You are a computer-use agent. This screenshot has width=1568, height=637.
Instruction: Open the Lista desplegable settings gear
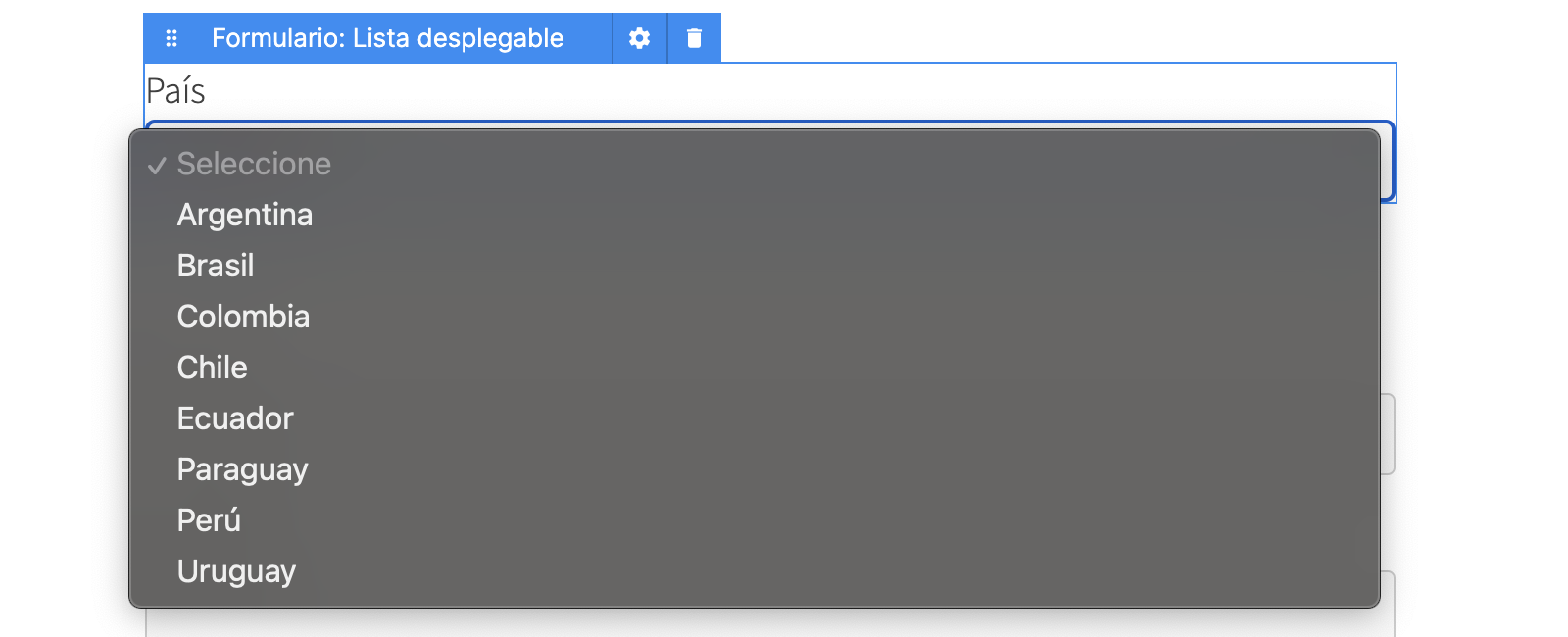[x=640, y=38]
